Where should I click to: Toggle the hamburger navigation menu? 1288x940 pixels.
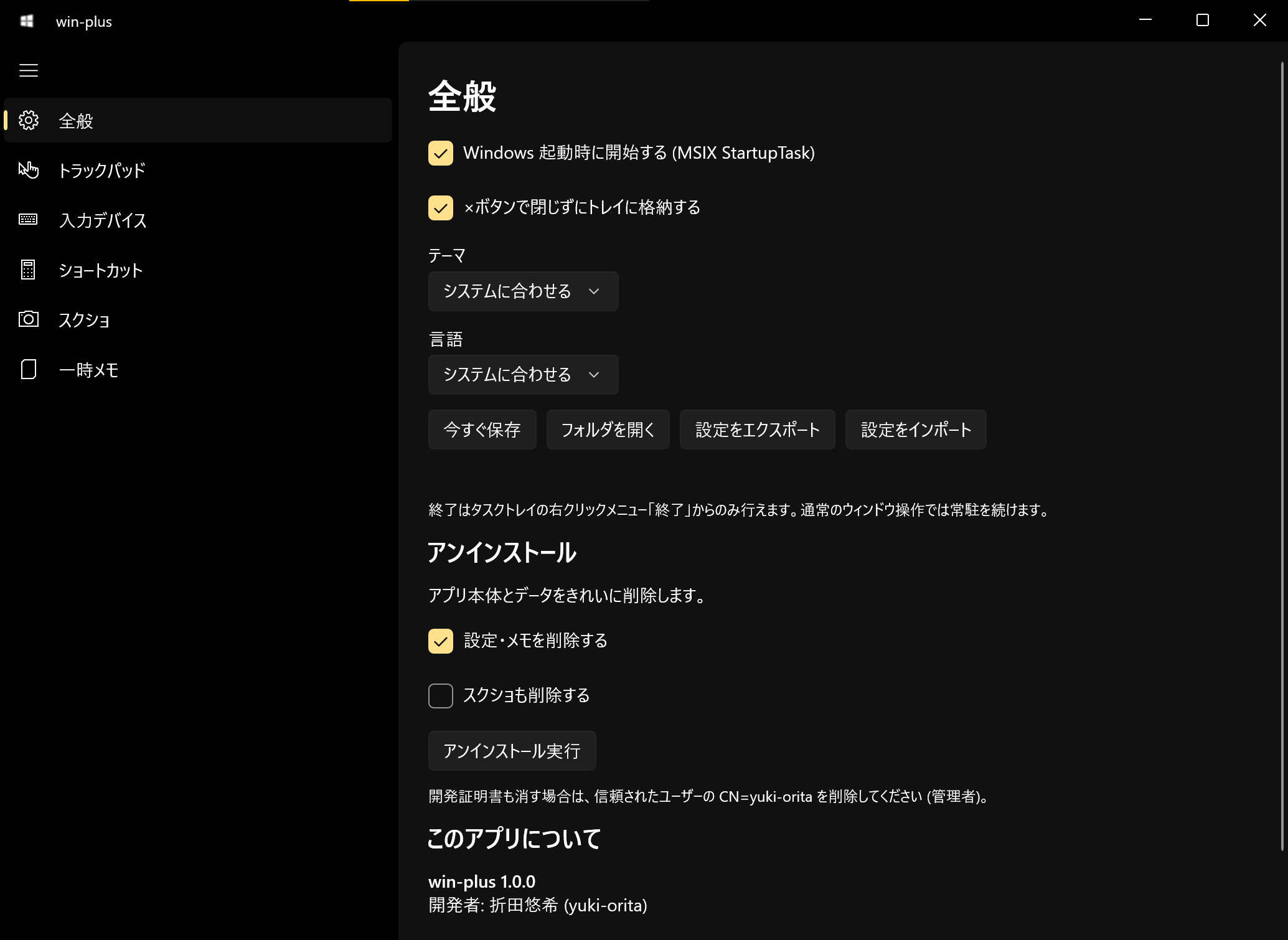[29, 70]
